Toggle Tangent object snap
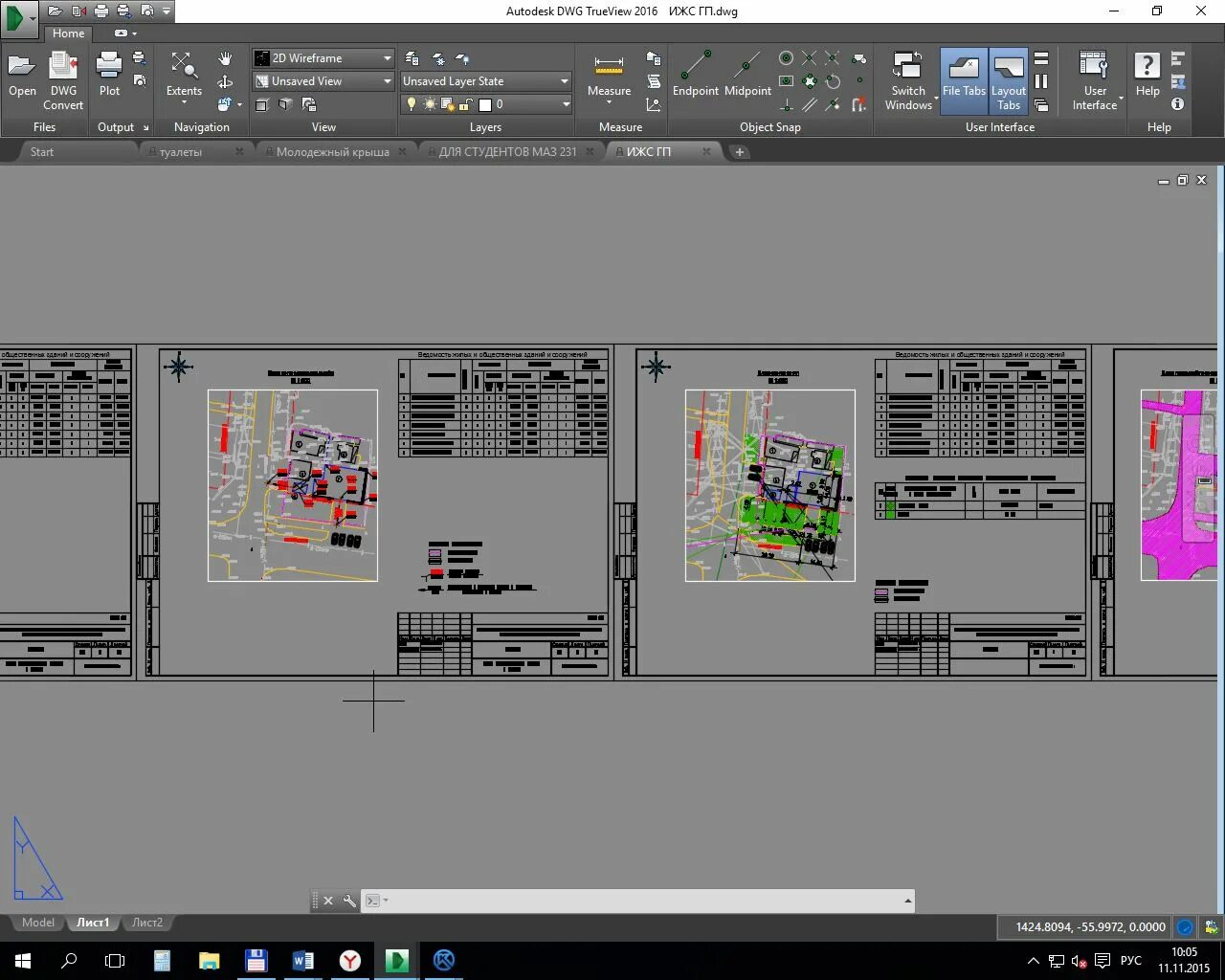 [834, 81]
